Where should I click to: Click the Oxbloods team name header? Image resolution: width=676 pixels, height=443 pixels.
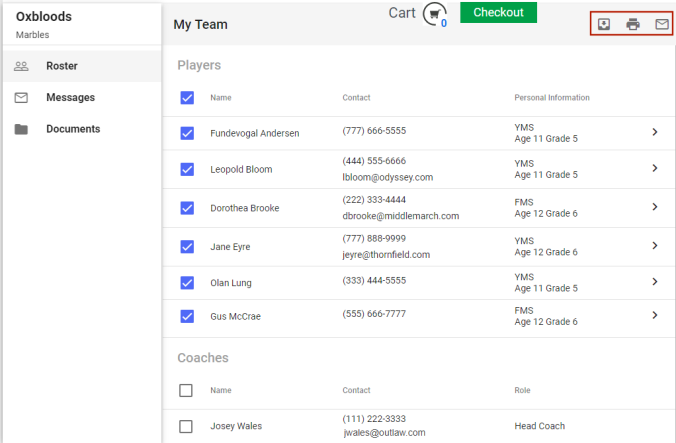(44, 17)
